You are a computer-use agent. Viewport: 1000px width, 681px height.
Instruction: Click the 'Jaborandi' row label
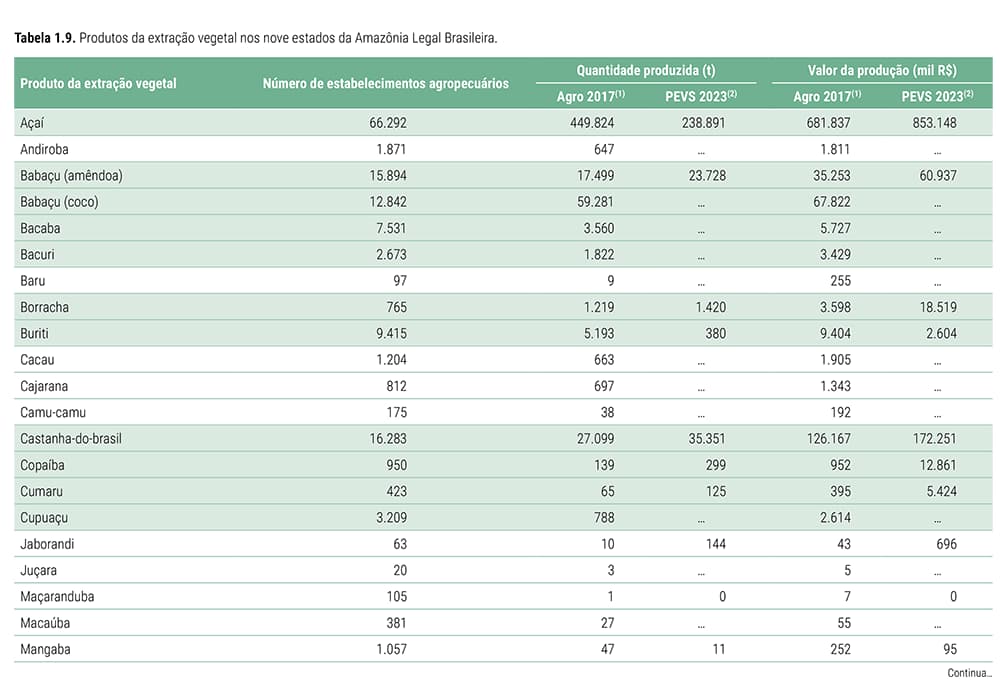coord(48,544)
